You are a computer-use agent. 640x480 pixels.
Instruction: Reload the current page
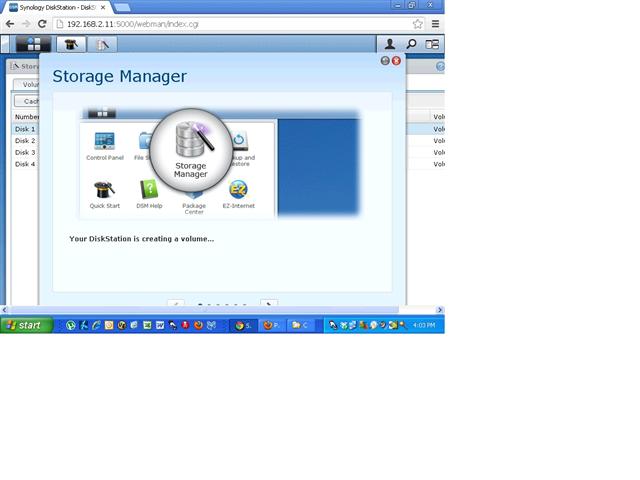[x=42, y=24]
